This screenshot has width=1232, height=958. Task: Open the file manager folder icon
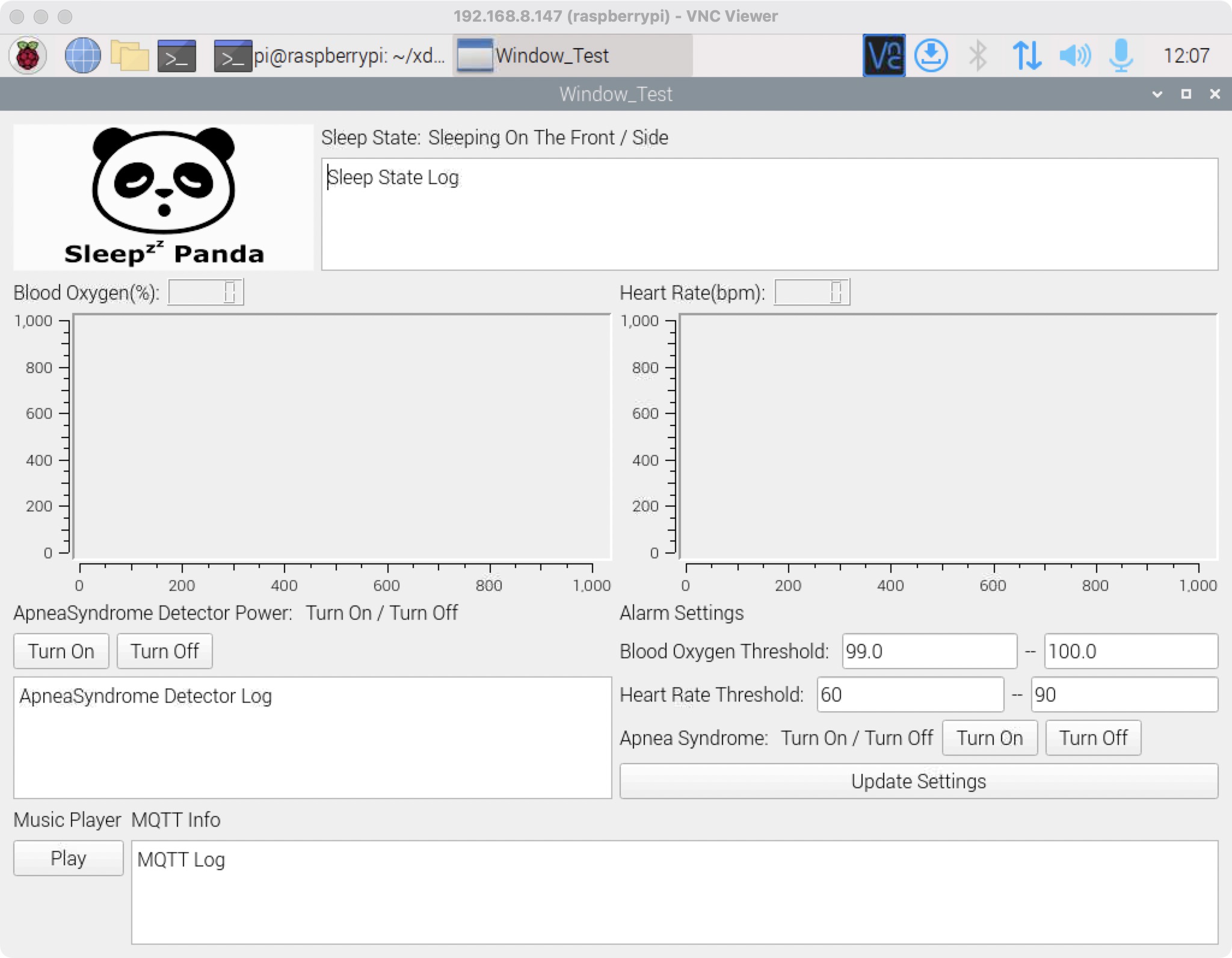point(129,55)
